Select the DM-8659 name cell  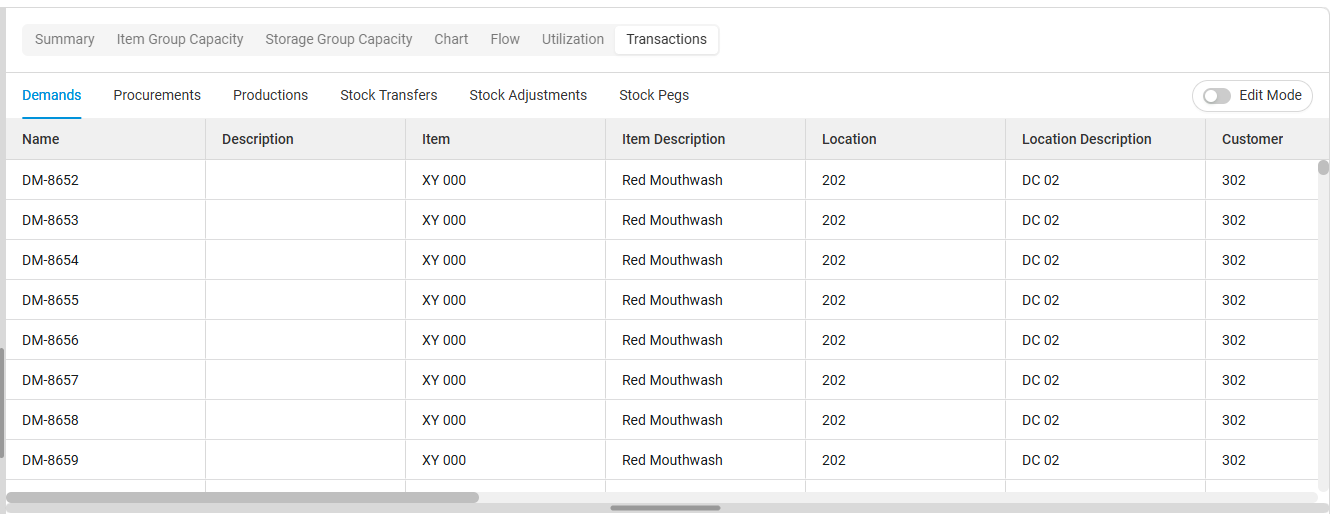tap(106, 460)
